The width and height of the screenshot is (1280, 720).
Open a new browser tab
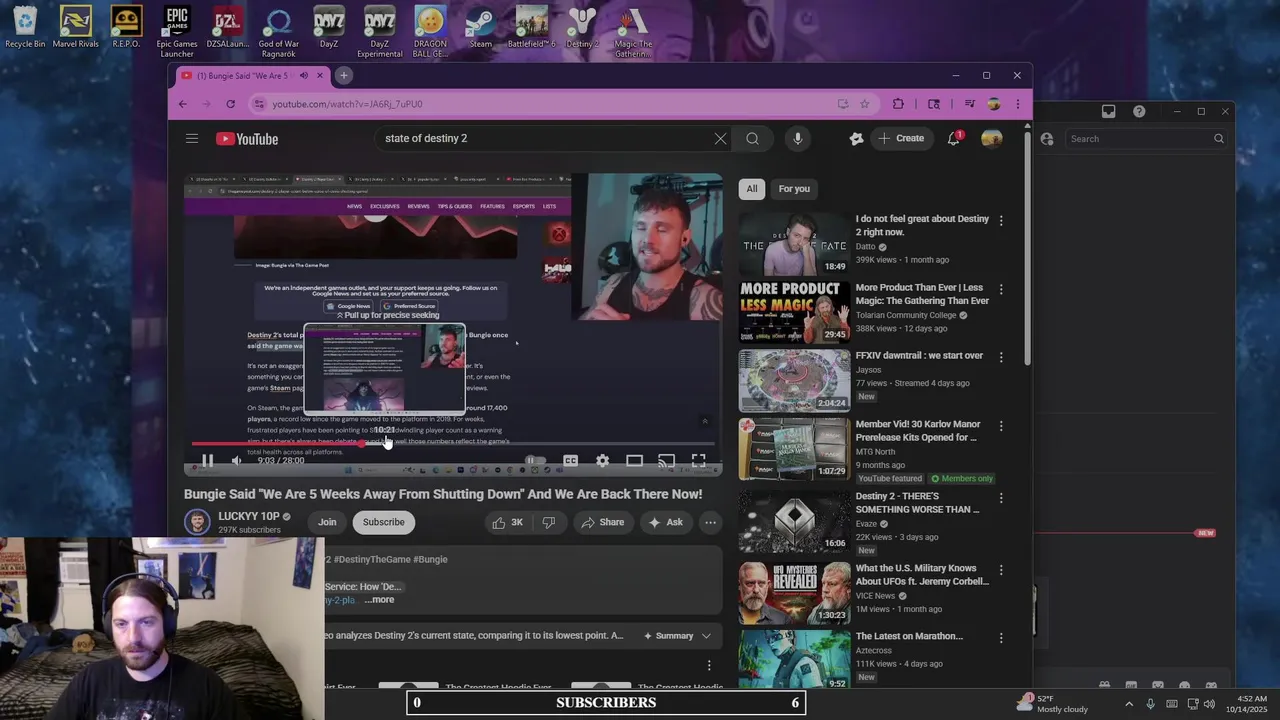coord(343,76)
